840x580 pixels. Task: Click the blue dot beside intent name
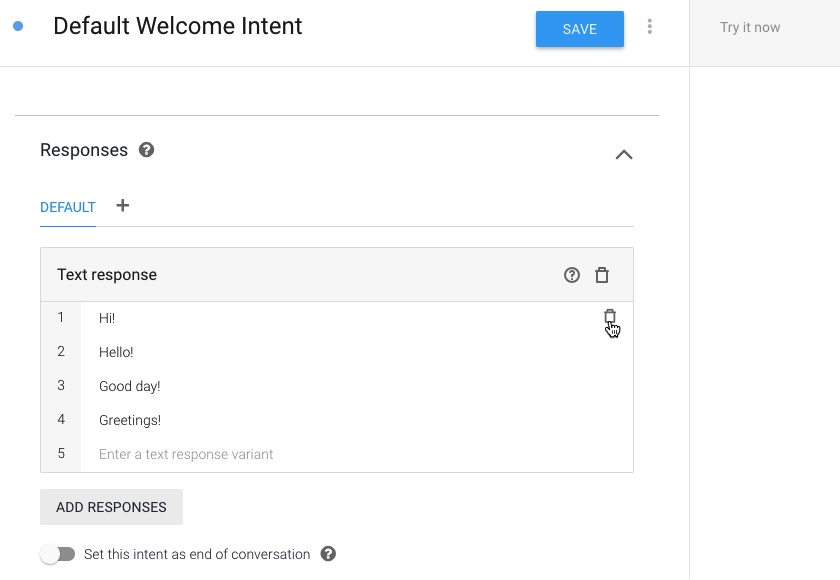(18, 26)
